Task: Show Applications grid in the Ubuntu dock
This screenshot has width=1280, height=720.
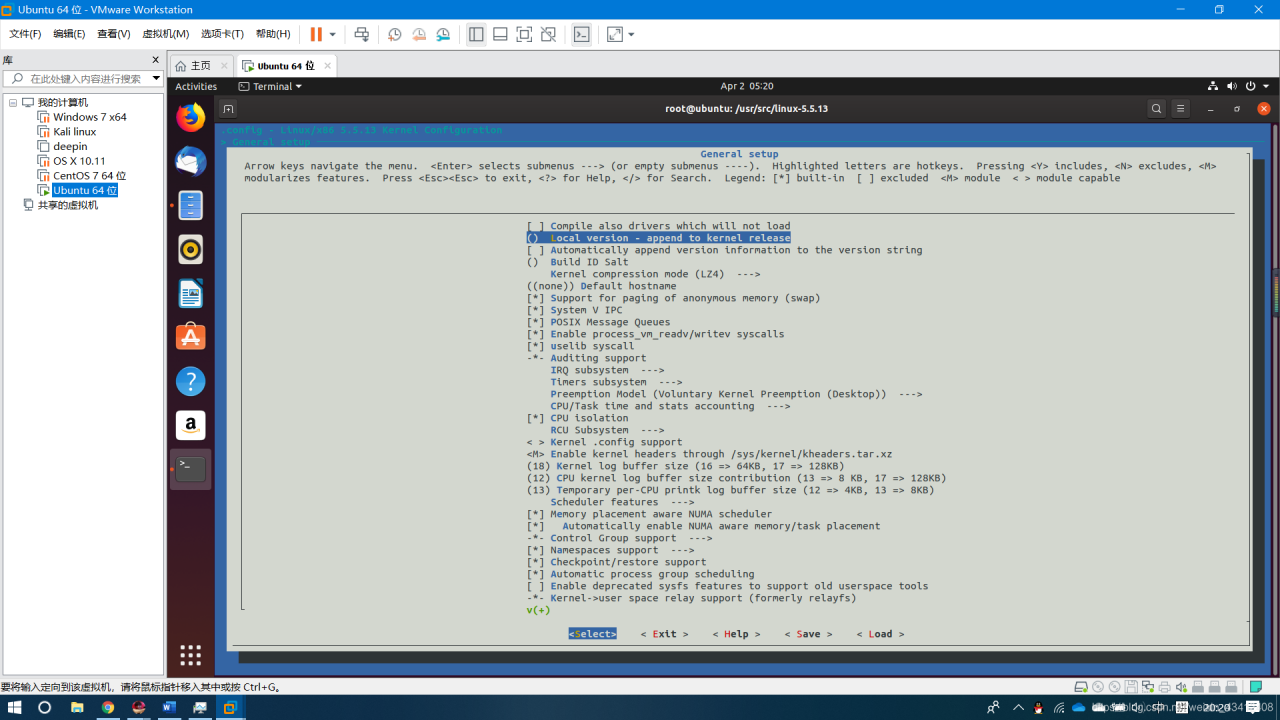Action: pos(190,655)
